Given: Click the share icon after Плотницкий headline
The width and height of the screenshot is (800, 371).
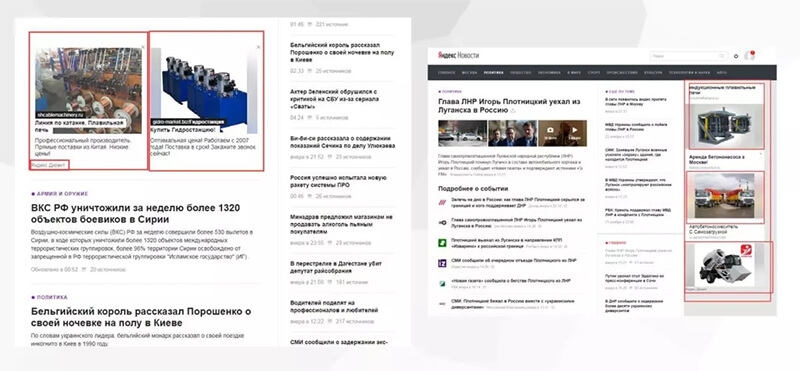Looking at the screenshot, I should (513, 111).
